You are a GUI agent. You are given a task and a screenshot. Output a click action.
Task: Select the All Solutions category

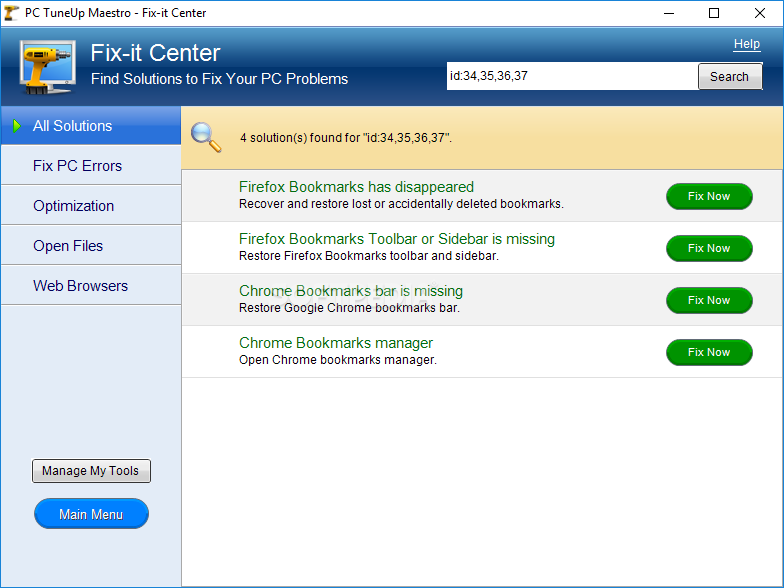click(x=91, y=126)
